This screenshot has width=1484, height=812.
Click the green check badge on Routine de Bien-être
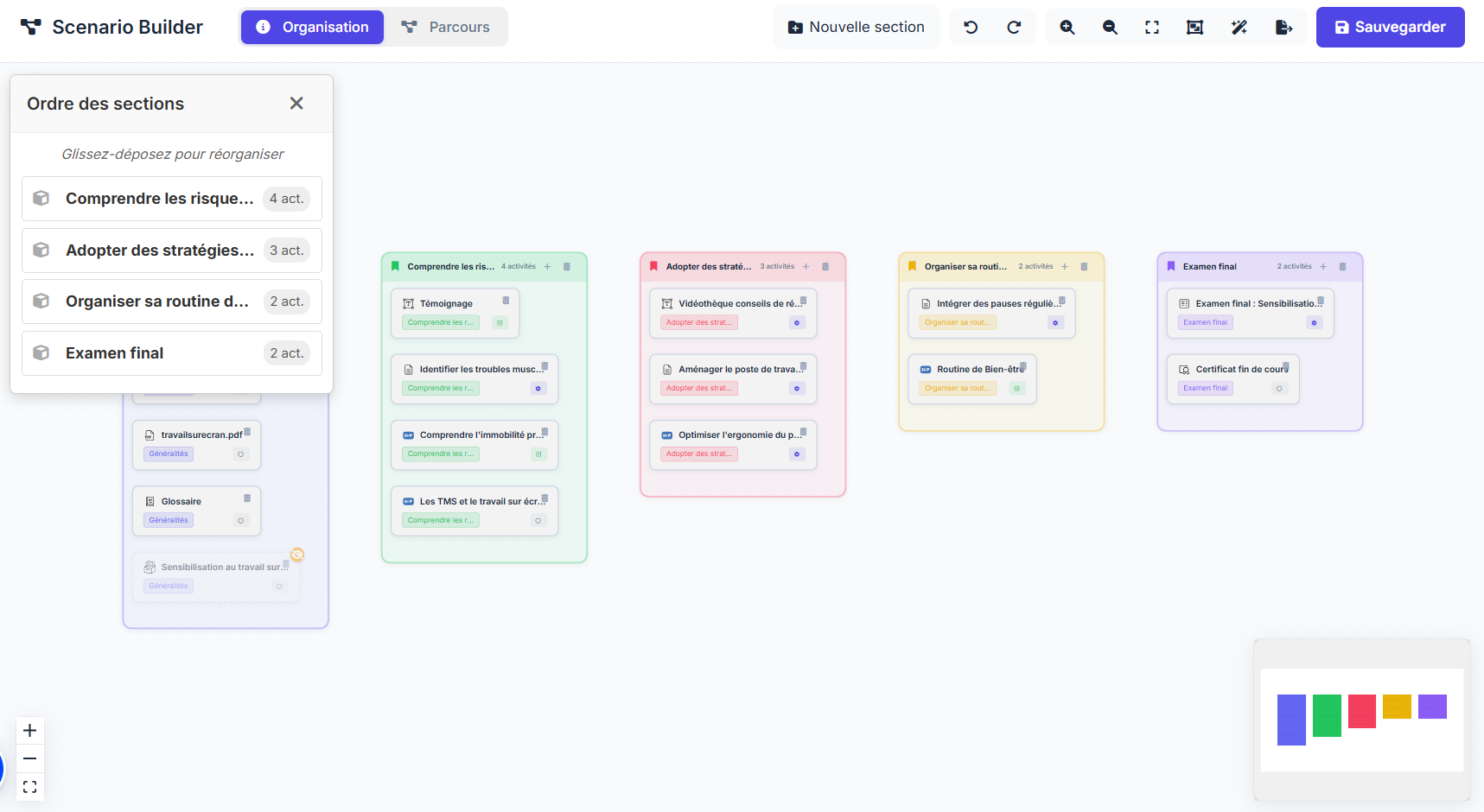click(x=1017, y=389)
